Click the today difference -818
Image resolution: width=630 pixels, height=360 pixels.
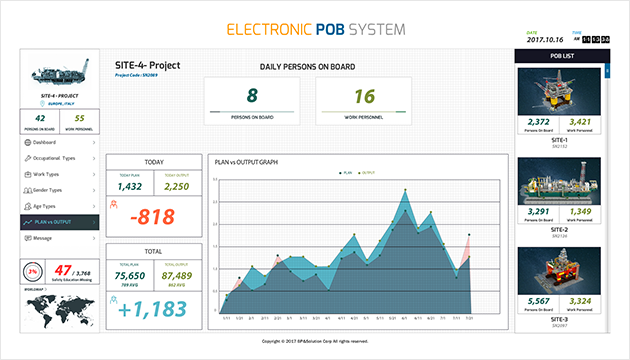(x=153, y=217)
